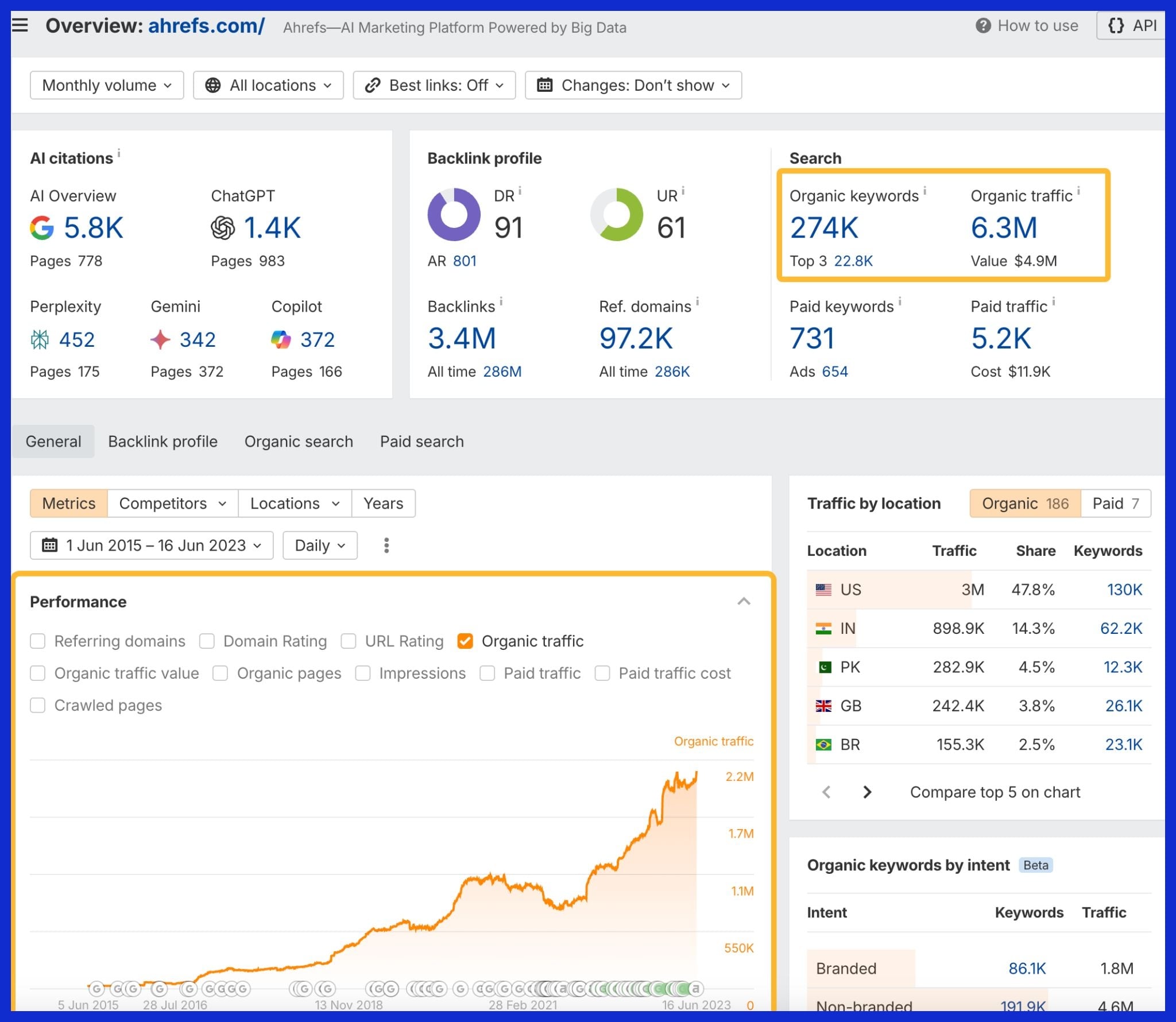
Task: Click the Paid keywords info icon
Action: [x=900, y=301]
